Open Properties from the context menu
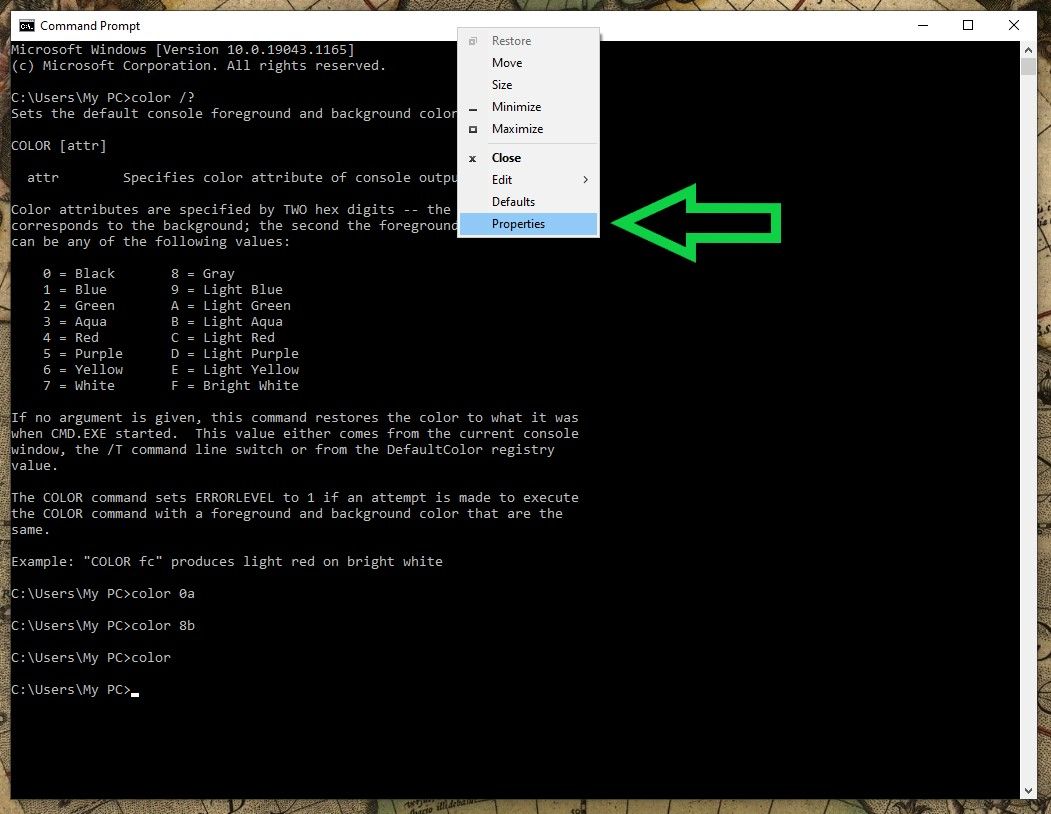 click(518, 224)
